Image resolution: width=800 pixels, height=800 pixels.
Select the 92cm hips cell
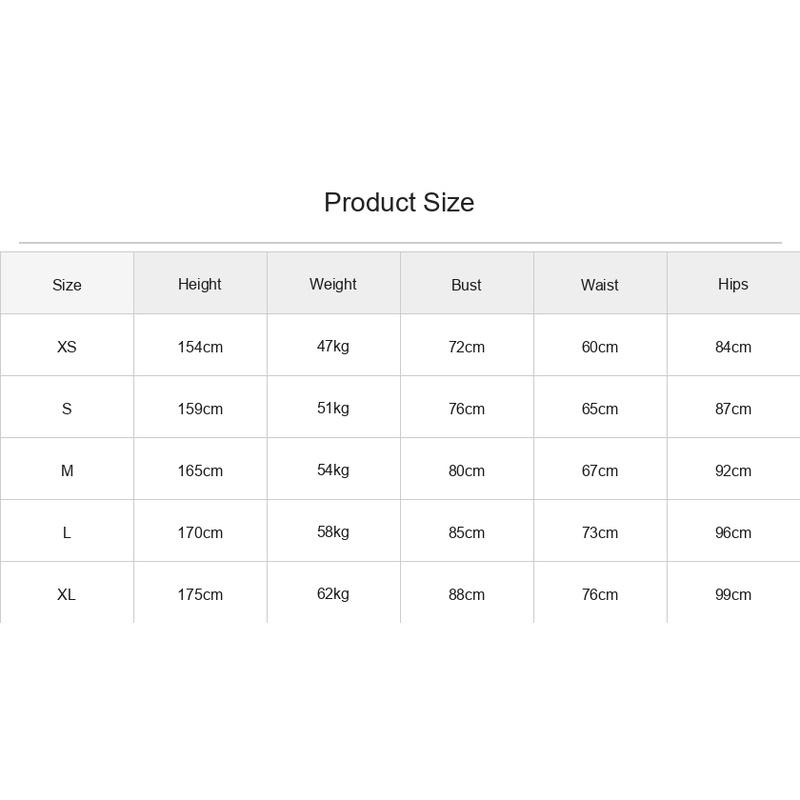tap(733, 470)
